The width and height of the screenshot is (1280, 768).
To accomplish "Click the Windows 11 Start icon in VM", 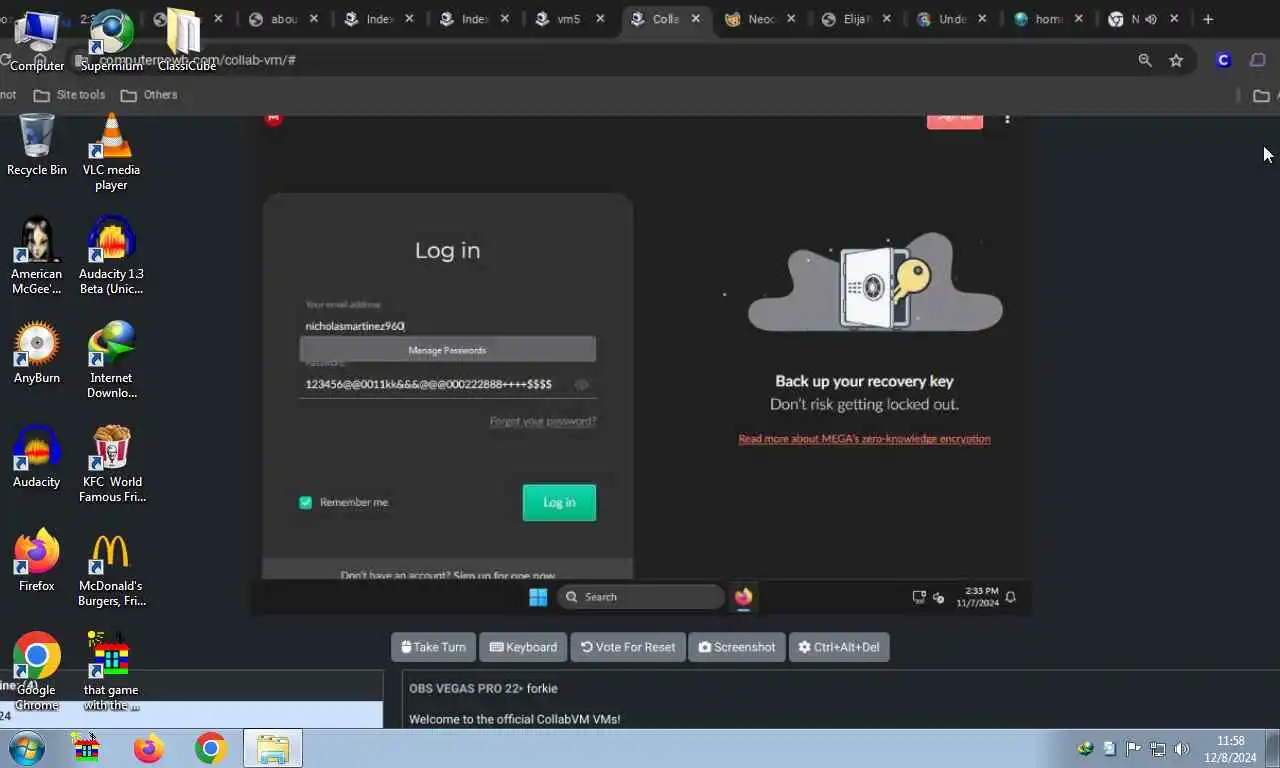I will [x=538, y=597].
